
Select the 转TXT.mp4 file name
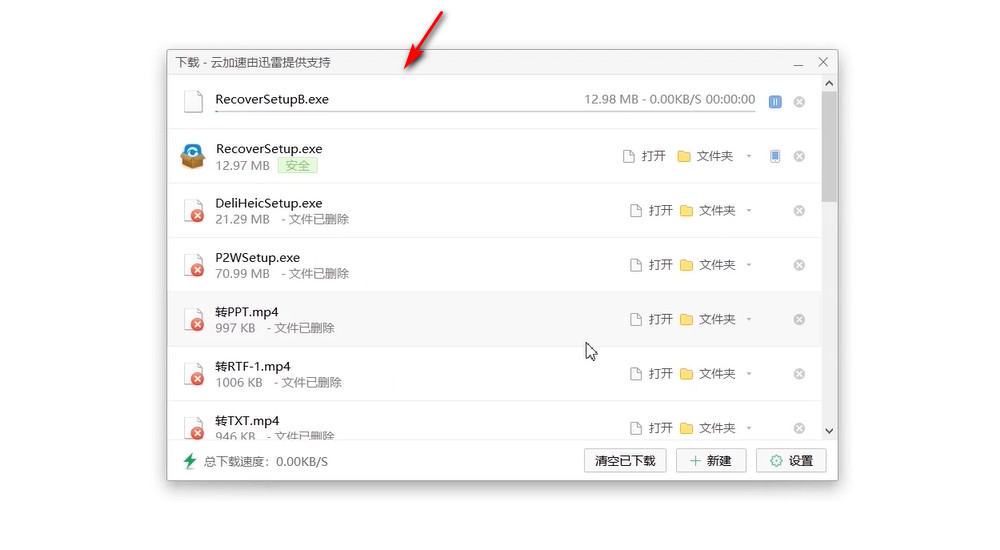tap(247, 420)
